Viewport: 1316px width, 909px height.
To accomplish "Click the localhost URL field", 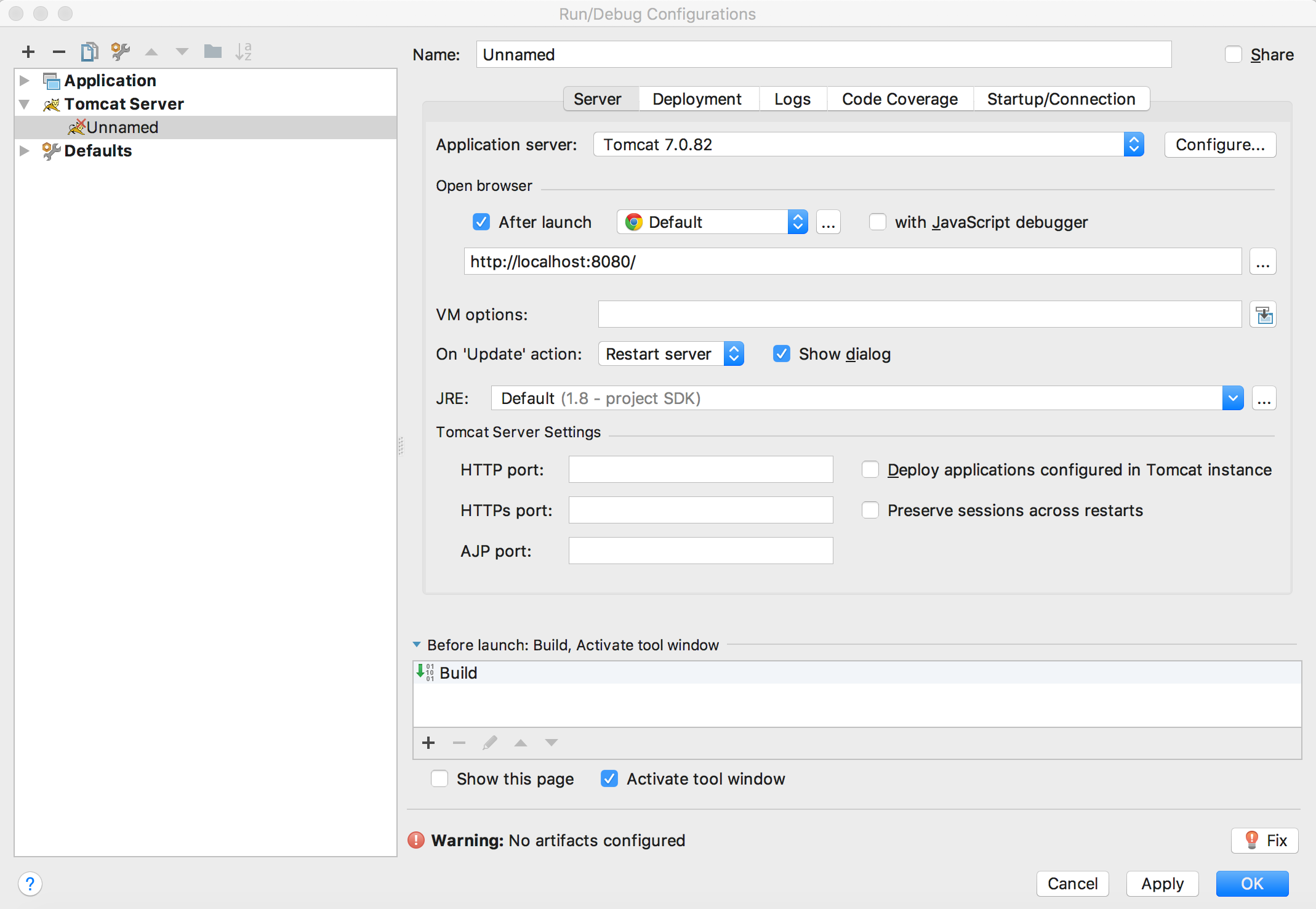I will coord(853,262).
